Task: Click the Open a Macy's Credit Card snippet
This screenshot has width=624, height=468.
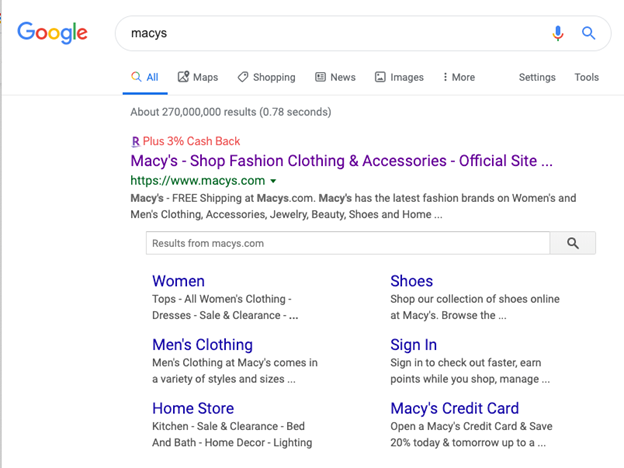Action: [471, 435]
